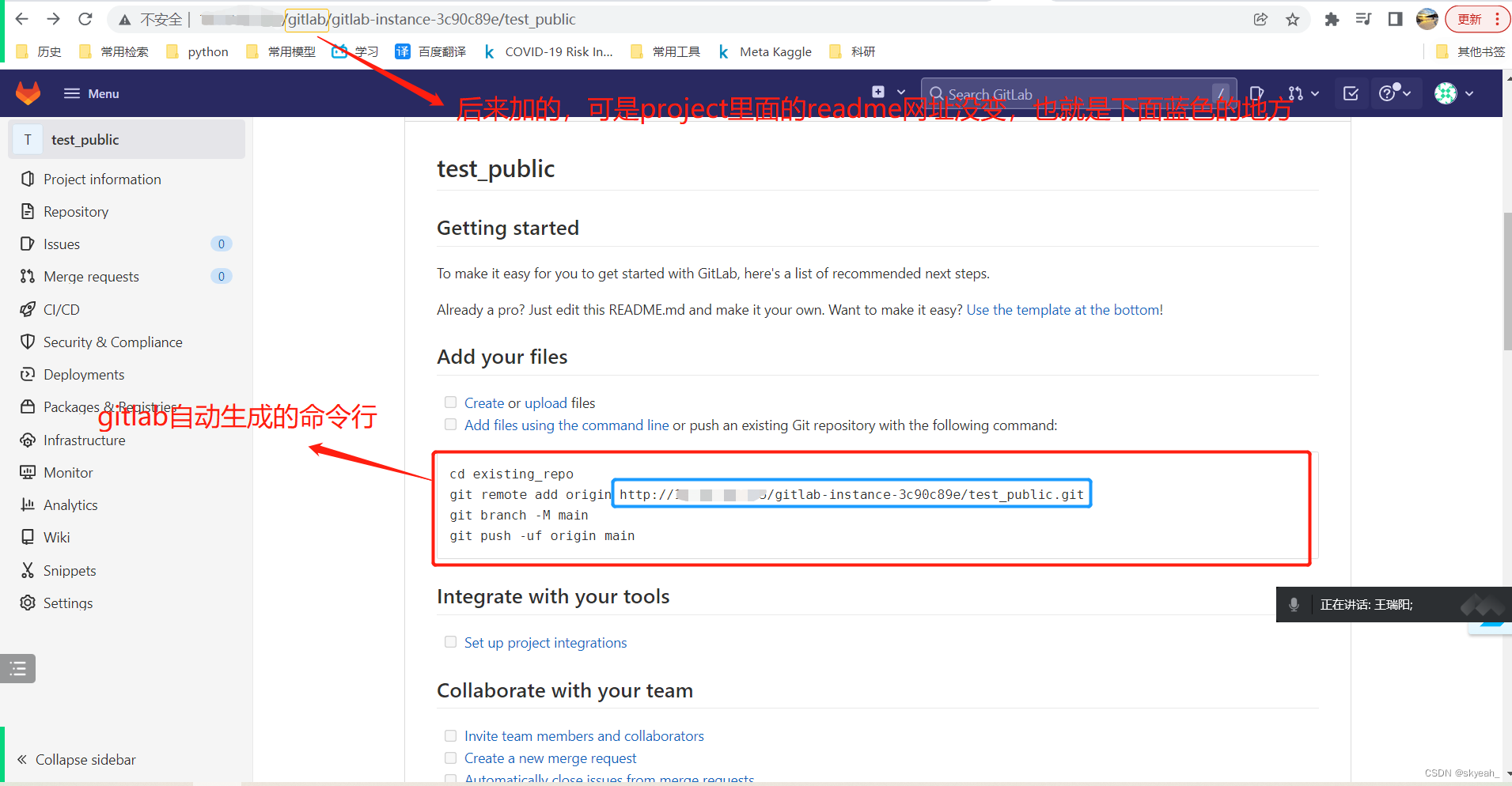1512x786 pixels.
Task: Click the browser update button 更新
Action: click(x=1478, y=19)
